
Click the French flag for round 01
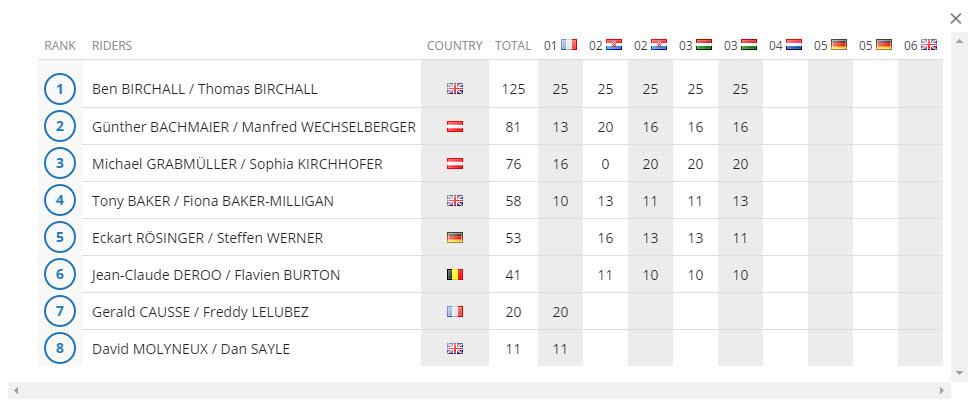tap(568, 45)
